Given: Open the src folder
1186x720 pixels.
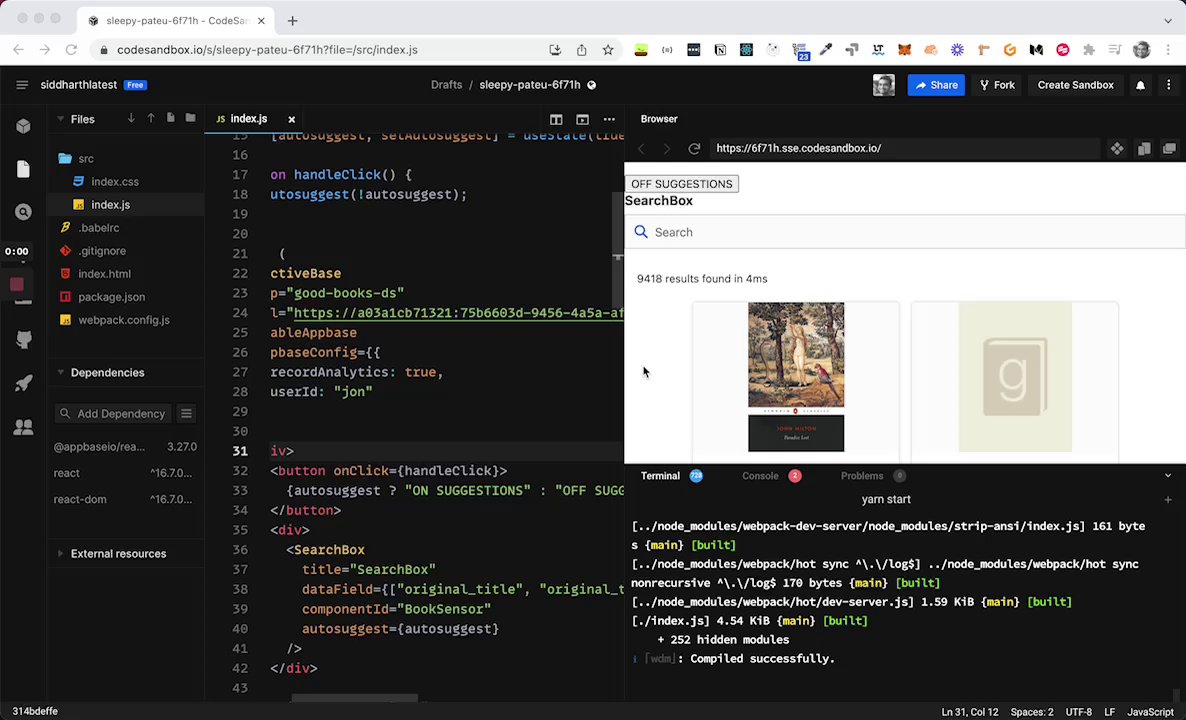Looking at the screenshot, I should 126,159.
